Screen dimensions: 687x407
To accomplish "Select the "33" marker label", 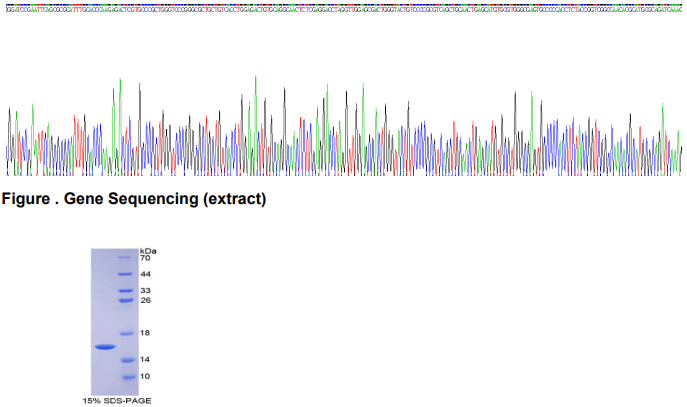I will click(x=145, y=290).
